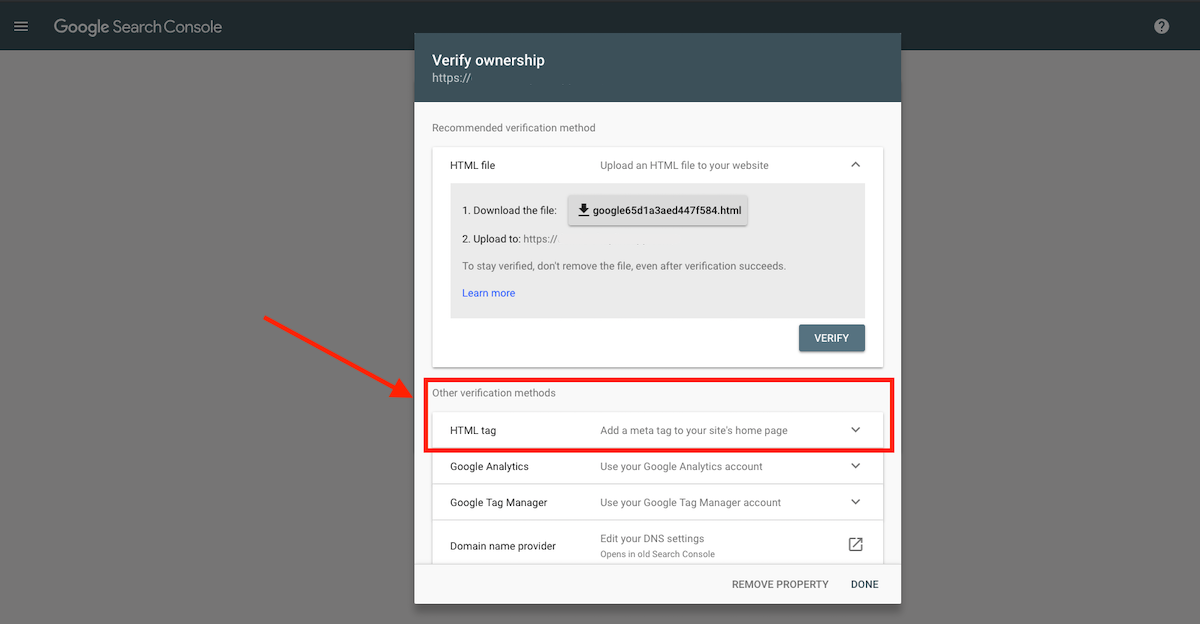The height and width of the screenshot is (624, 1200).
Task: Select the Google Analytics row label
Action: [489, 466]
